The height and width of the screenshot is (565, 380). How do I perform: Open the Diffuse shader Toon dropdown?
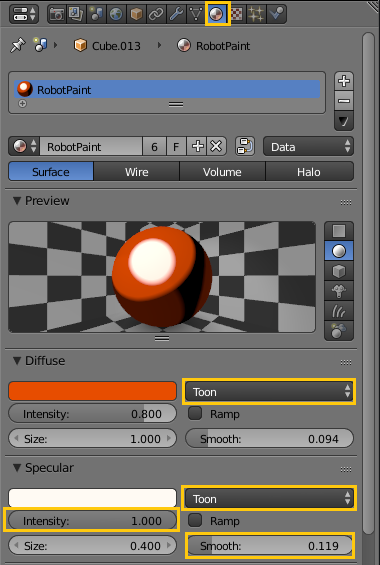(x=269, y=391)
